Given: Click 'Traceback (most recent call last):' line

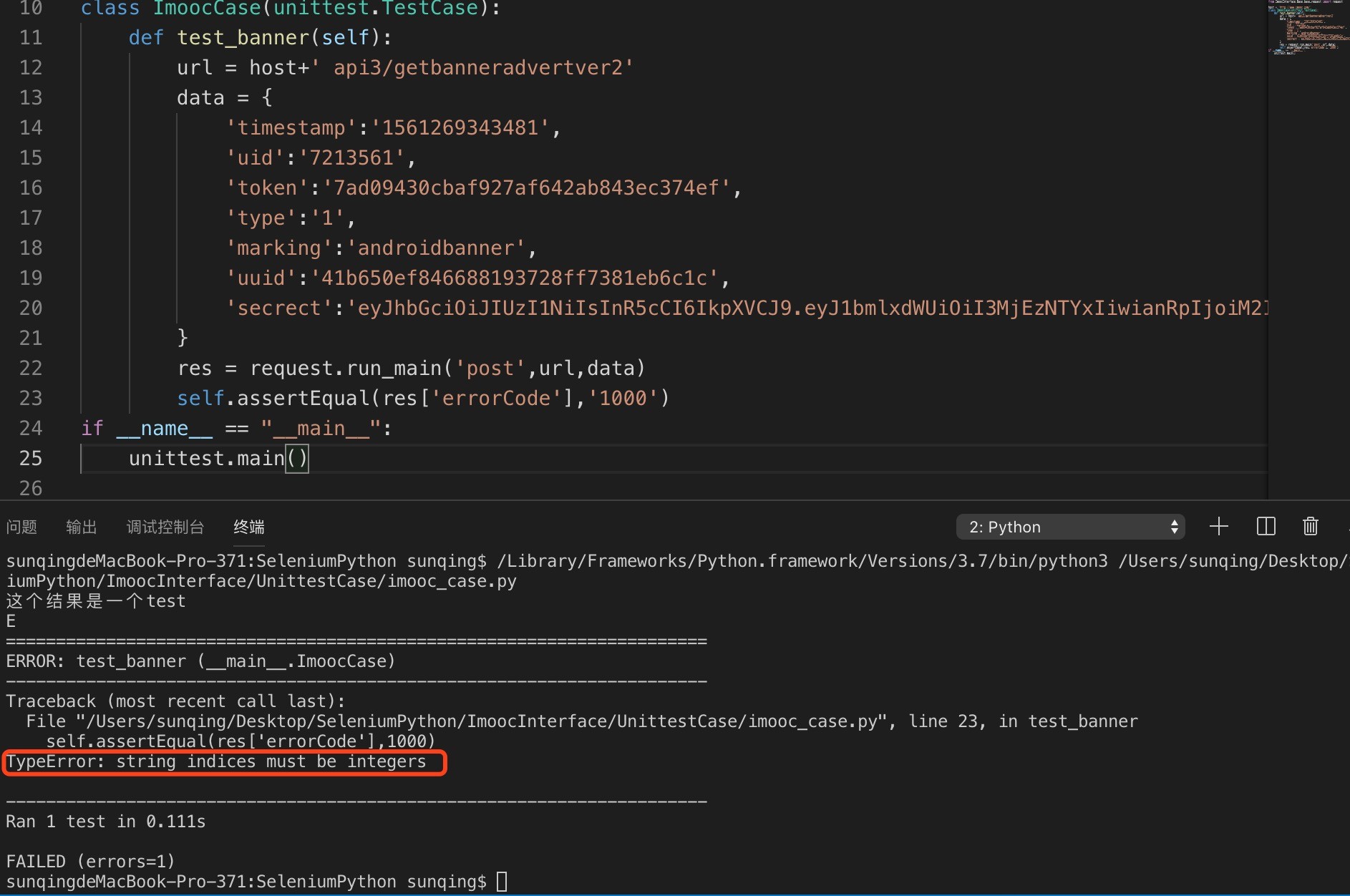Looking at the screenshot, I should pyautogui.click(x=175, y=701).
